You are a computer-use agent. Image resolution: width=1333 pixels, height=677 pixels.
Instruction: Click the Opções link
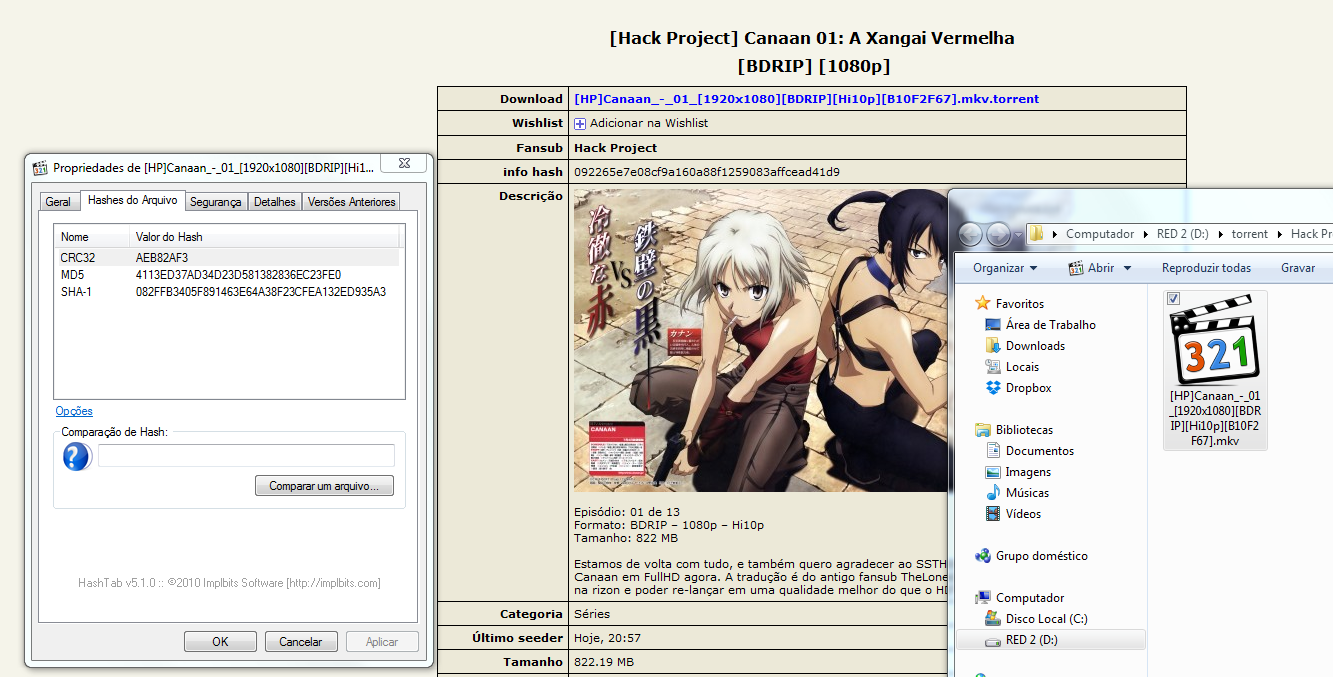pos(74,411)
